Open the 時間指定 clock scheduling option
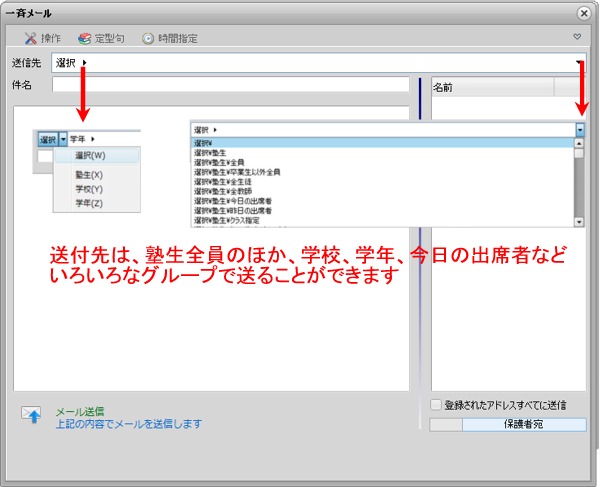Viewport: 600px width, 487px height. click(170, 38)
